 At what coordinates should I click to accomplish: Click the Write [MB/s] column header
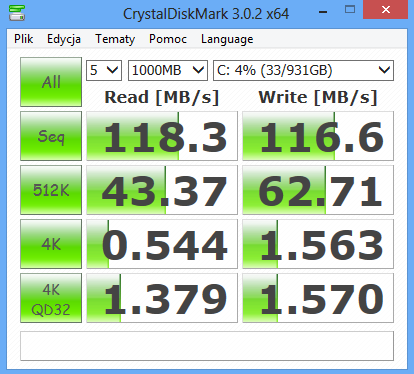318,98
